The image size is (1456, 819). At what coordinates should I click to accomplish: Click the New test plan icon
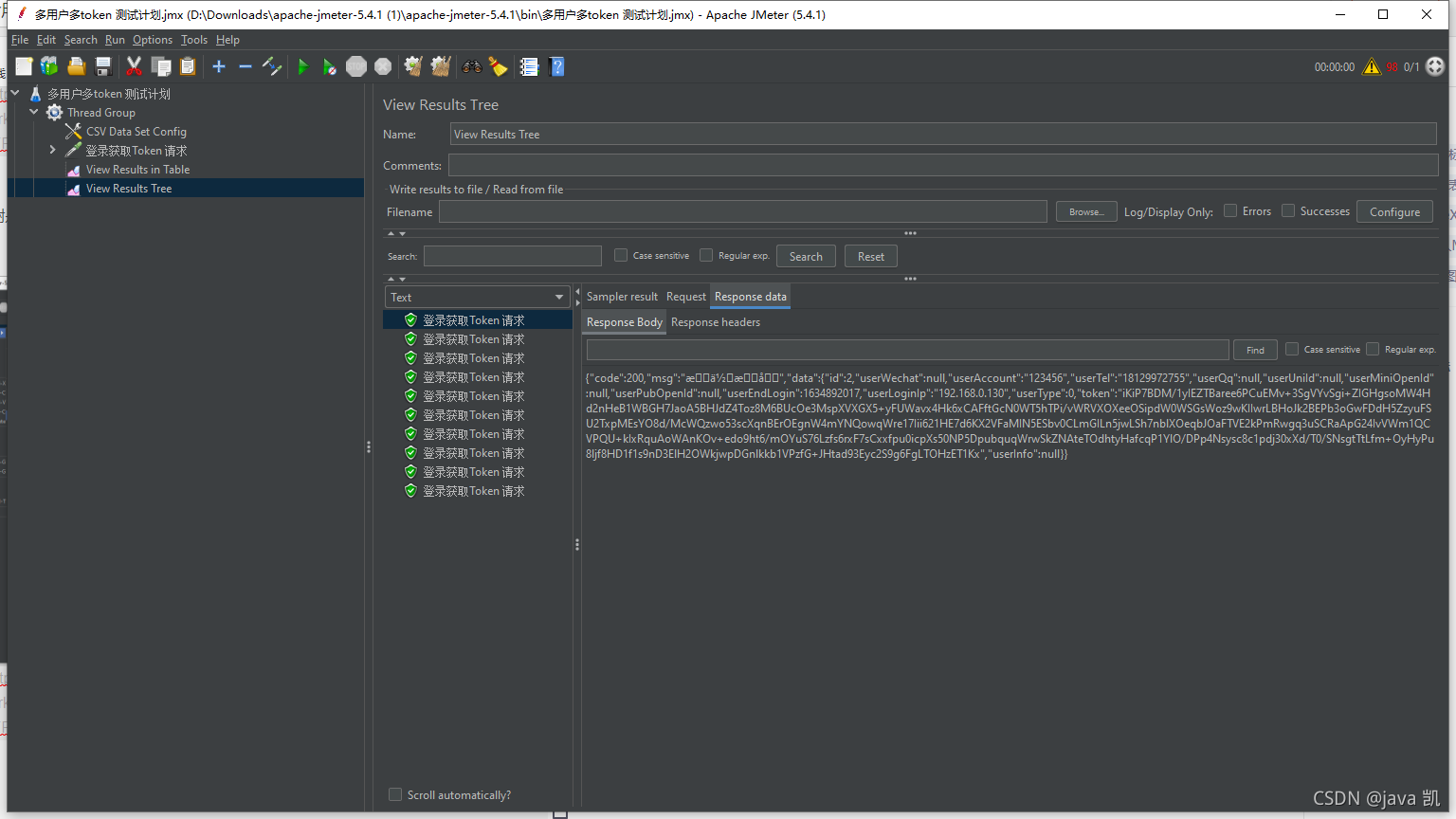click(24, 66)
